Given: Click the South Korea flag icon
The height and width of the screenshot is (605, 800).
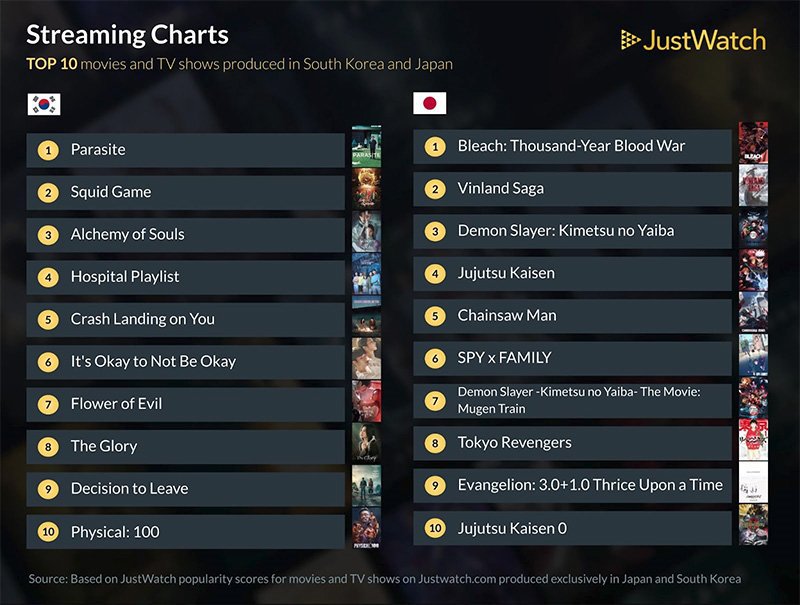Looking at the screenshot, I should click(x=44, y=103).
